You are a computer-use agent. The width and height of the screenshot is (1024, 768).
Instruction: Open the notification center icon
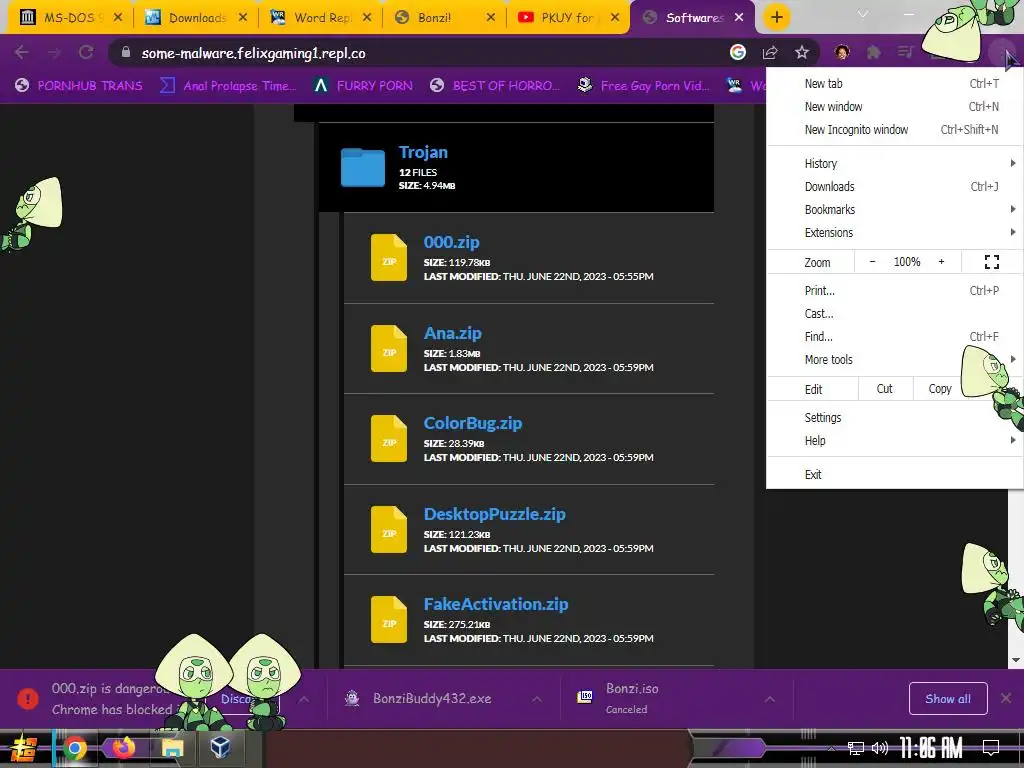coord(991,748)
